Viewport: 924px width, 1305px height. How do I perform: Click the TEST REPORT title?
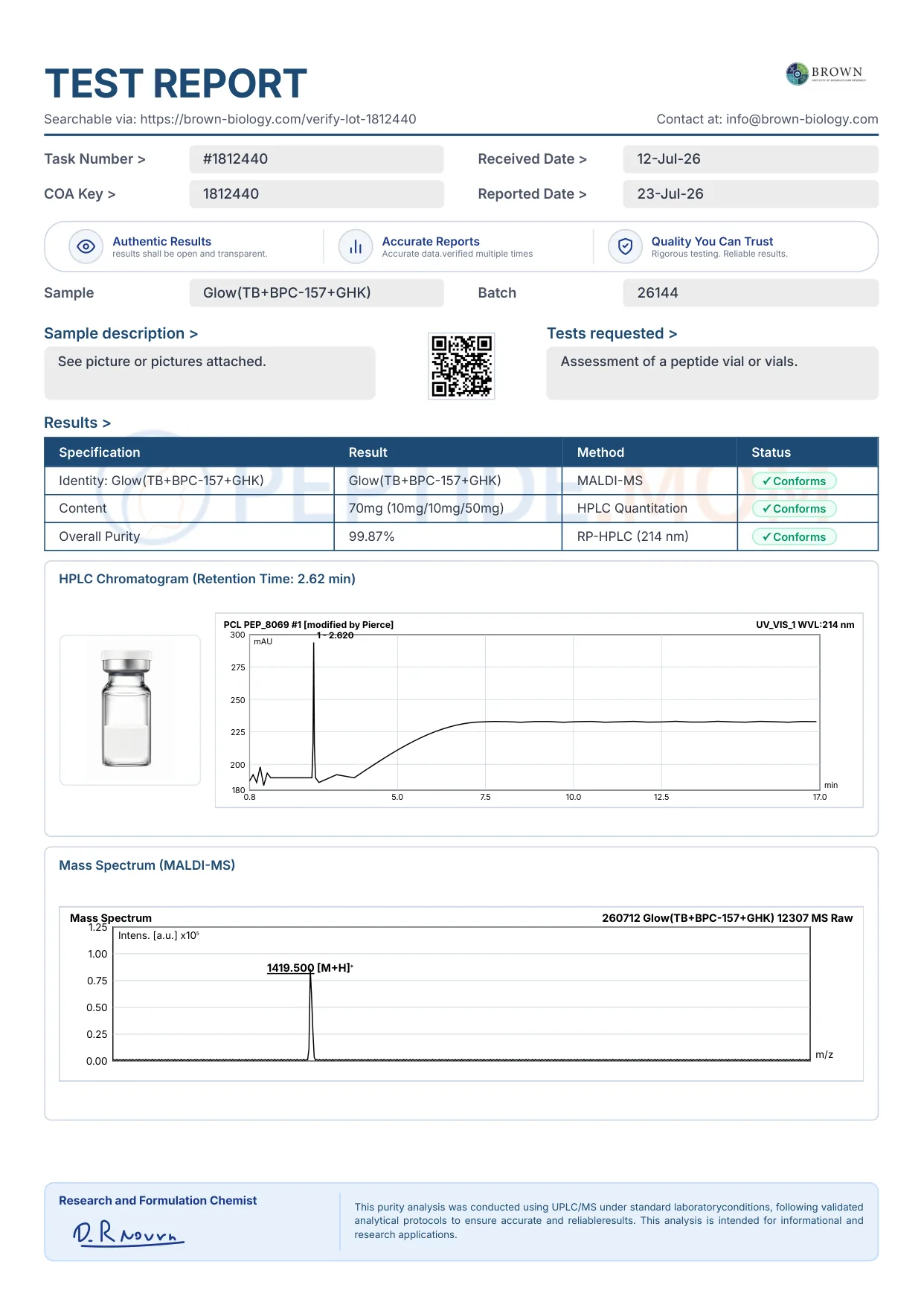point(176,83)
